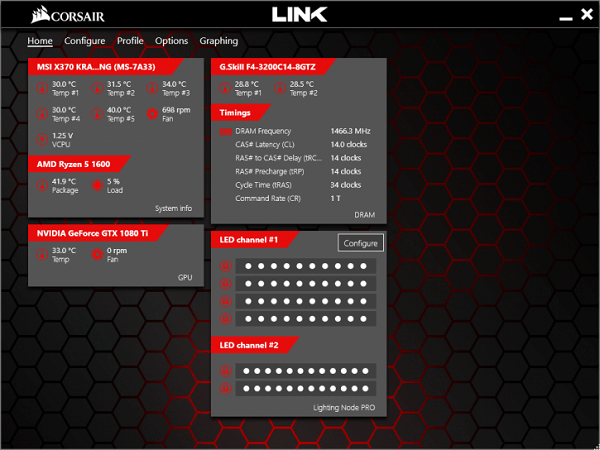Click the CAS# Latency (CL) label
600x450 pixels.
point(265,145)
